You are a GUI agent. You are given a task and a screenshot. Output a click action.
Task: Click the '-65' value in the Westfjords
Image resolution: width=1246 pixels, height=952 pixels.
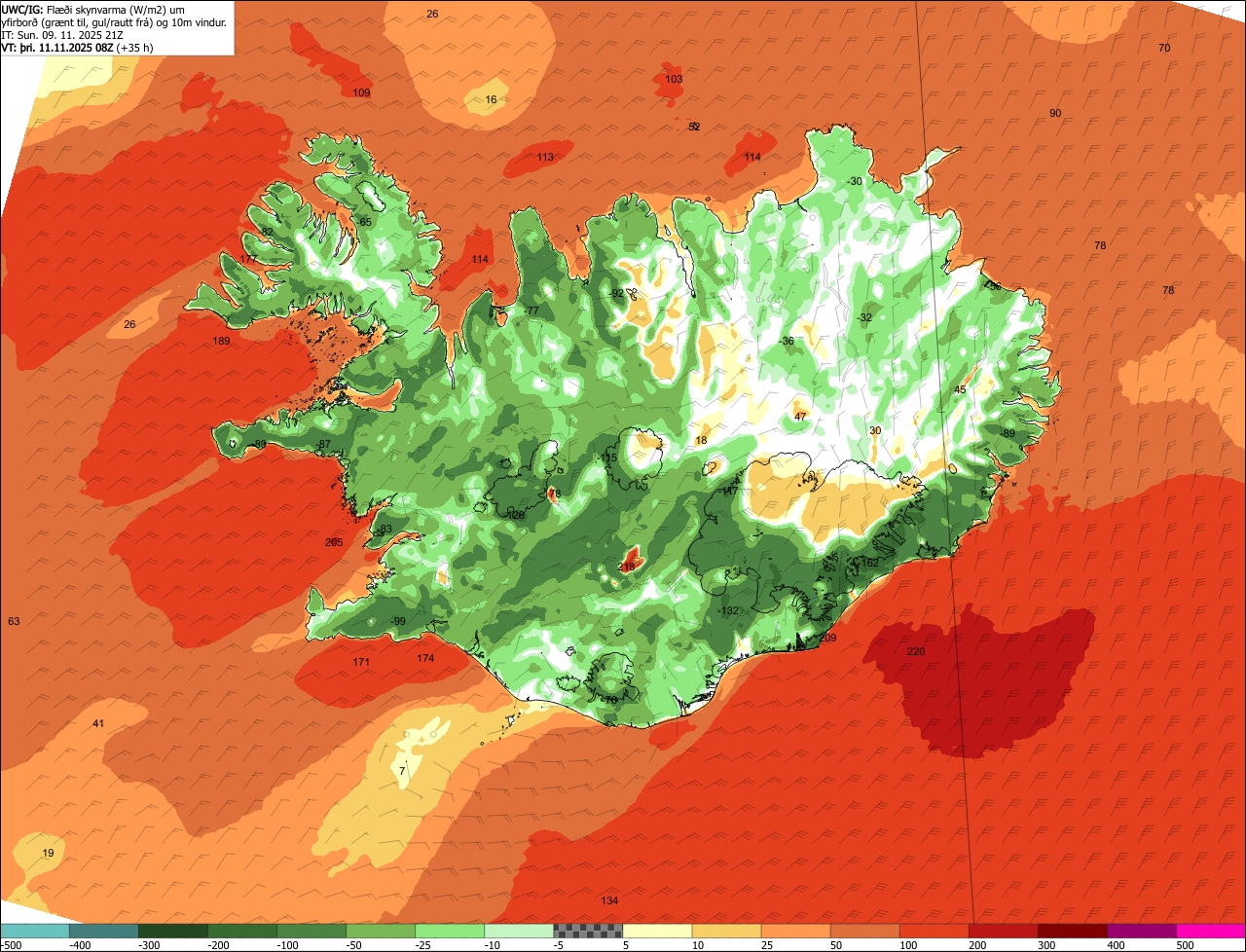(x=364, y=223)
